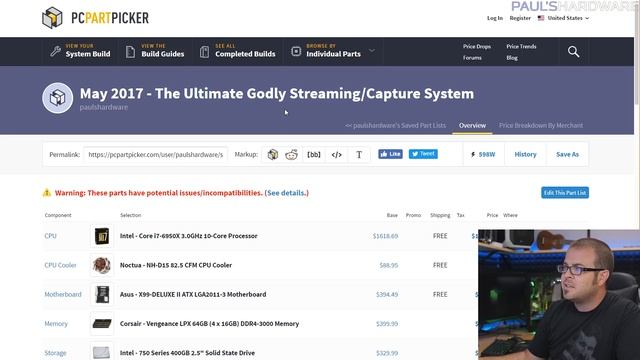
Task: Click the $399.99 memory base price
Action: tap(387, 324)
